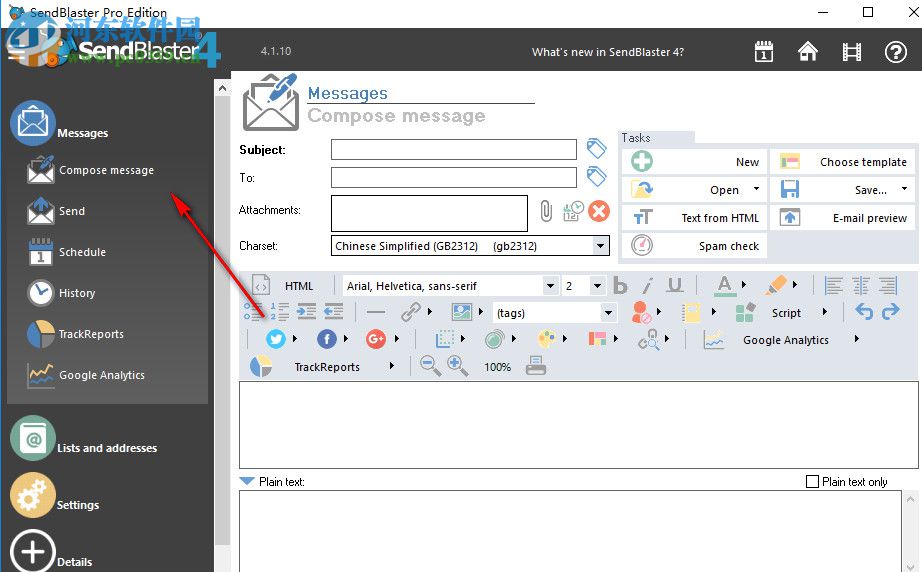Redo last action

click(x=891, y=312)
